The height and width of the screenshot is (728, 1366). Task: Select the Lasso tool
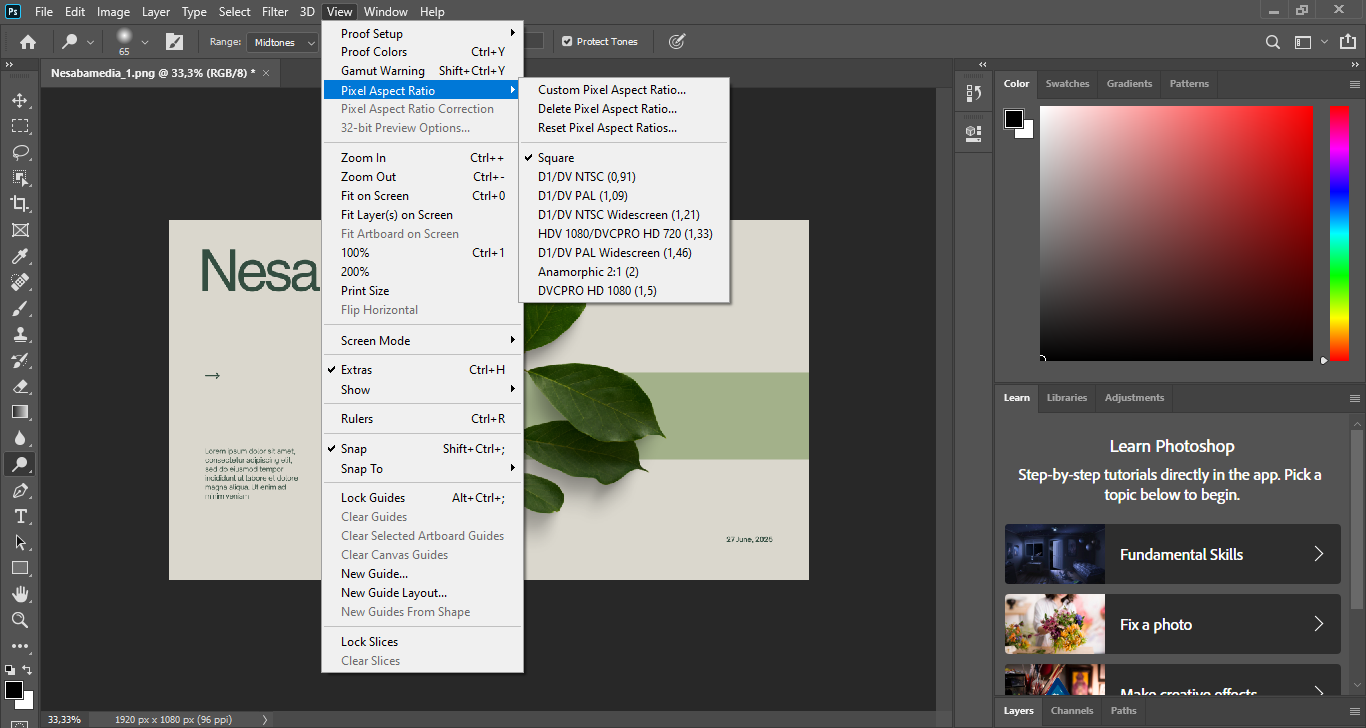click(x=19, y=153)
